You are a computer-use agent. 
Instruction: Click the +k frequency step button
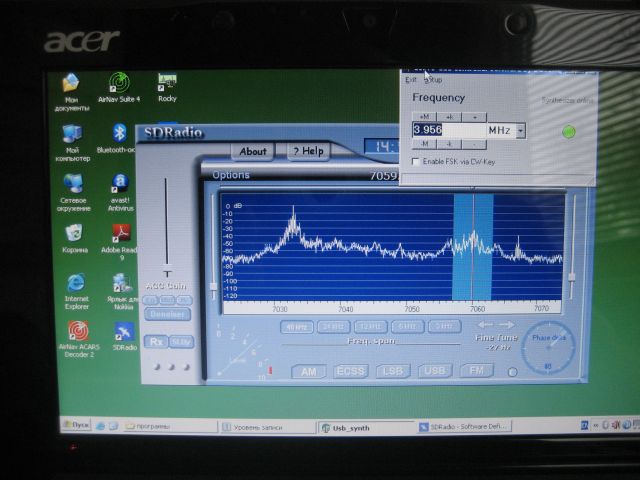tap(449, 117)
